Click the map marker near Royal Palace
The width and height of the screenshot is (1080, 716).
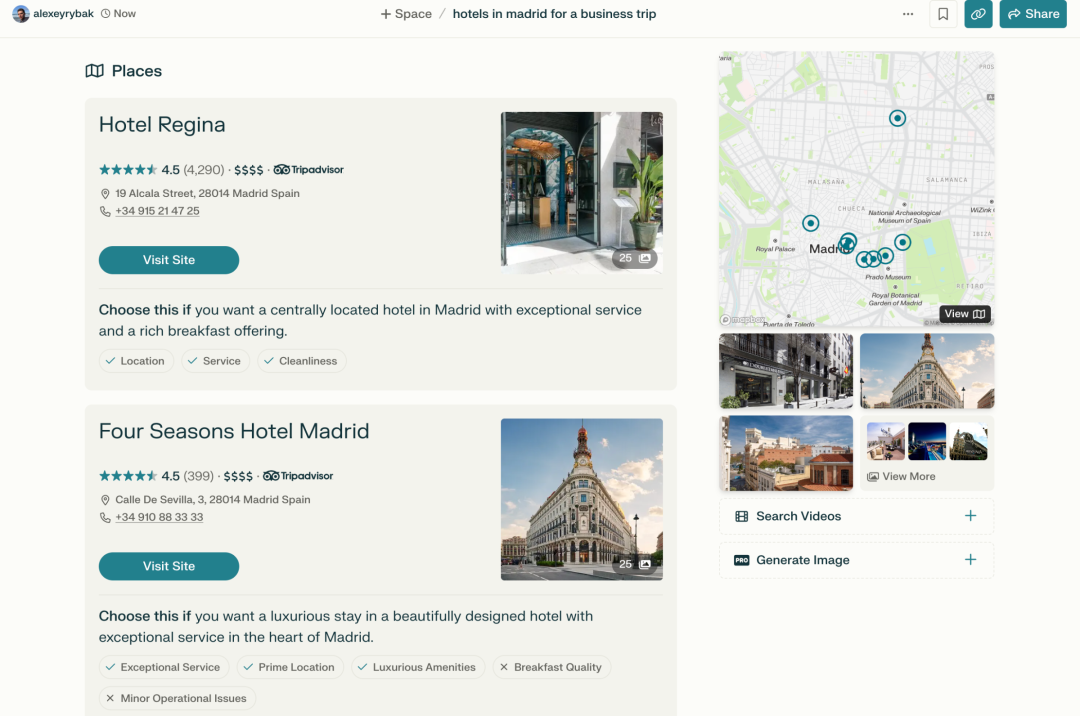point(811,223)
